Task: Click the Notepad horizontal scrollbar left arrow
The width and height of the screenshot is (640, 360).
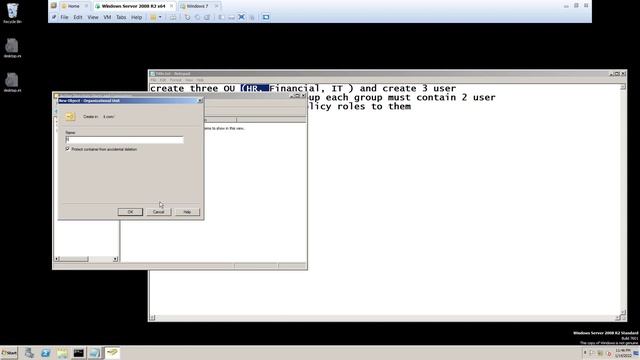Action: 152,318
